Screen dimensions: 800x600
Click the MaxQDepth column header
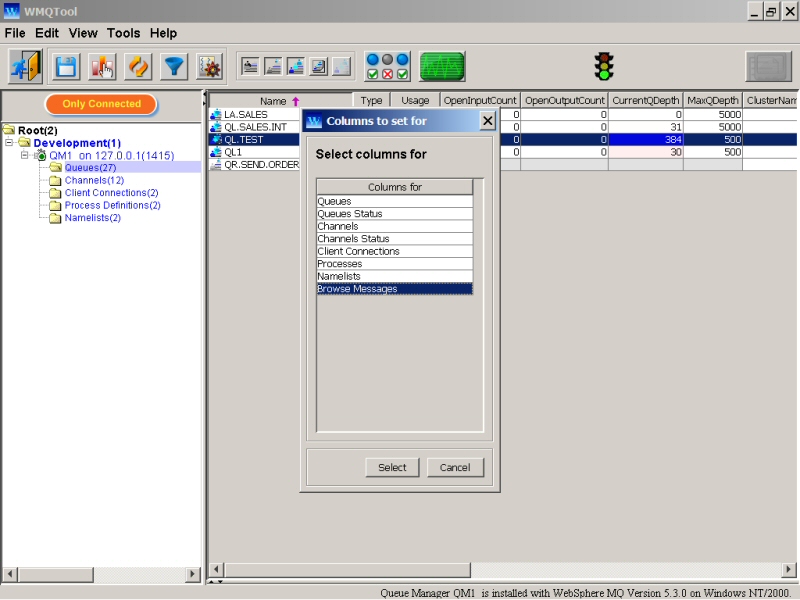pyautogui.click(x=712, y=101)
